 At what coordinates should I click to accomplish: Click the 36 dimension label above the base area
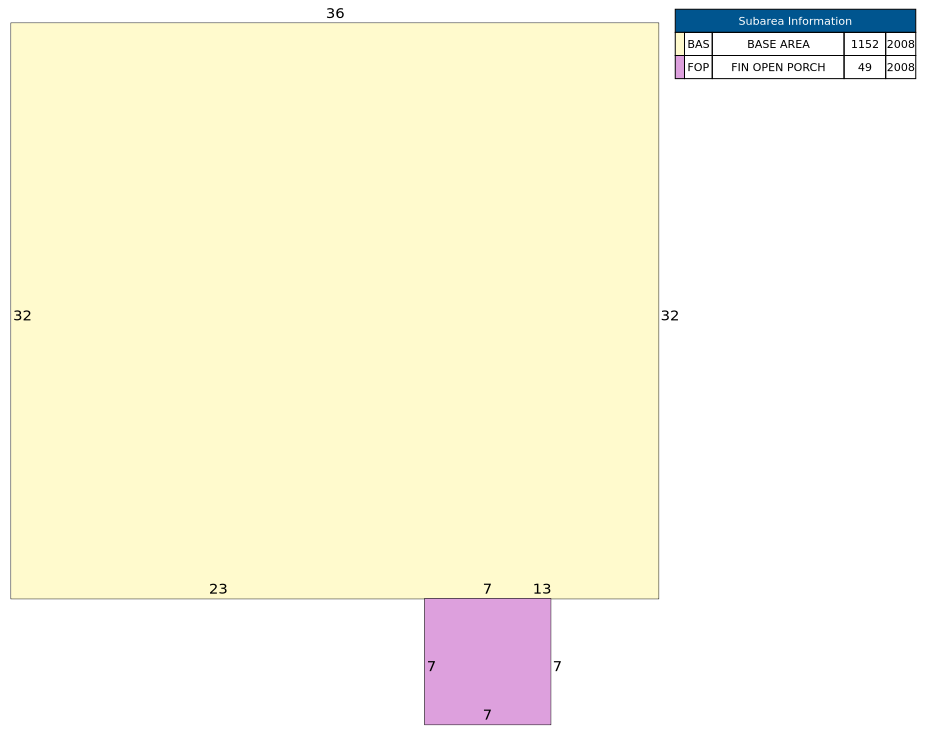[335, 14]
